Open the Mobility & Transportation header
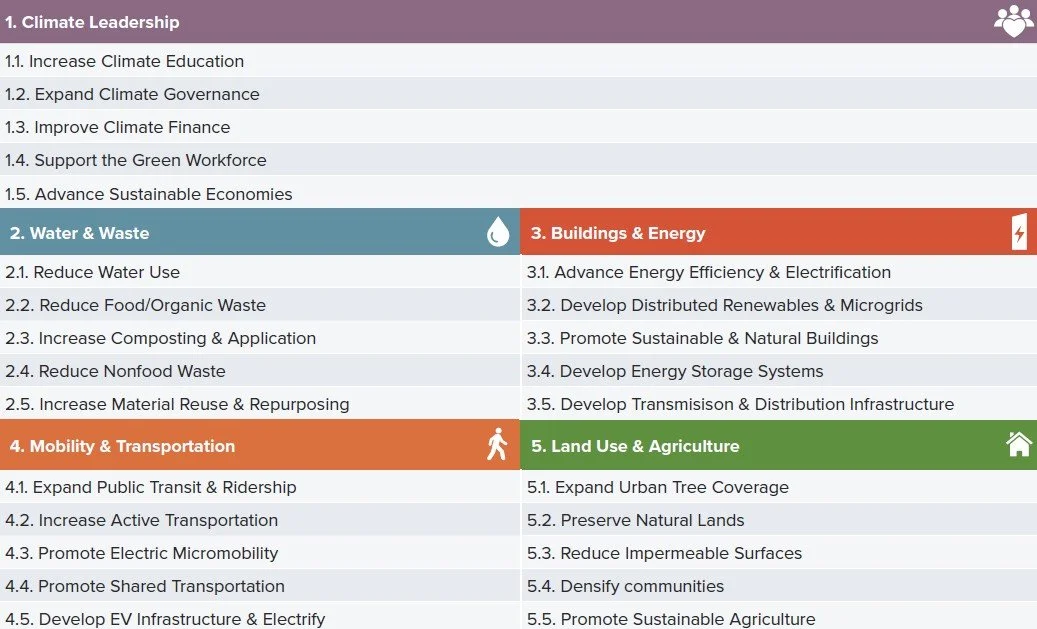Screen dimensions: 1037x629 click(x=260, y=445)
